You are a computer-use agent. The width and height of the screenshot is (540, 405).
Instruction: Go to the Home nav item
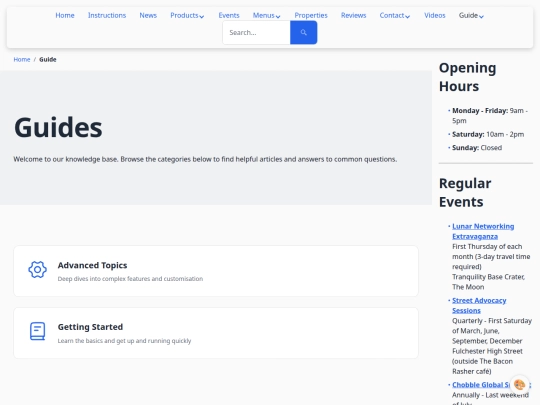65,15
